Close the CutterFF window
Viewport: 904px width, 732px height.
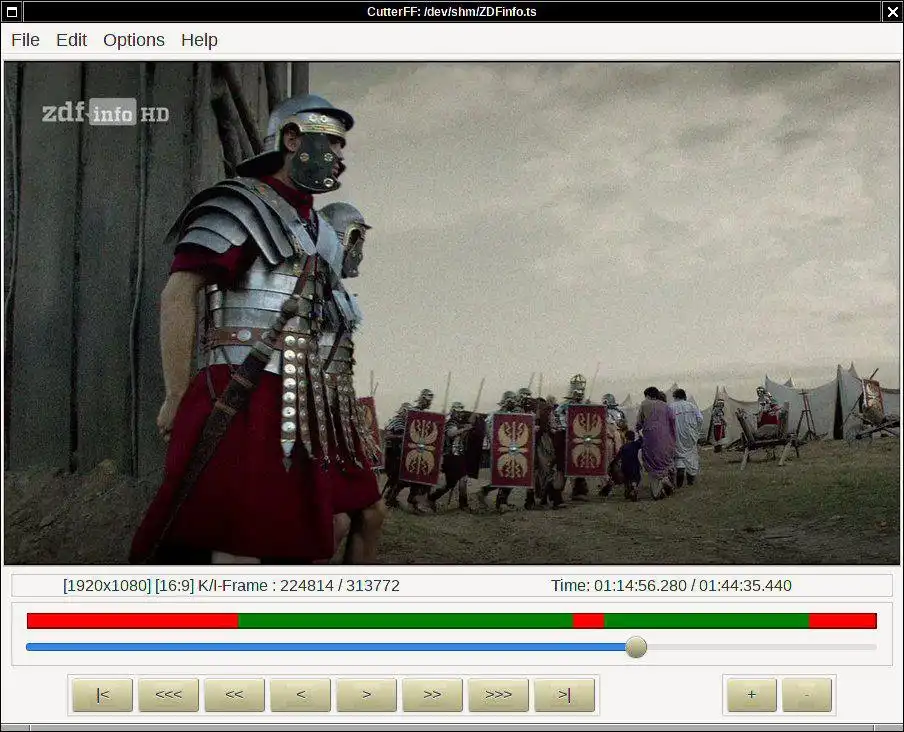892,12
